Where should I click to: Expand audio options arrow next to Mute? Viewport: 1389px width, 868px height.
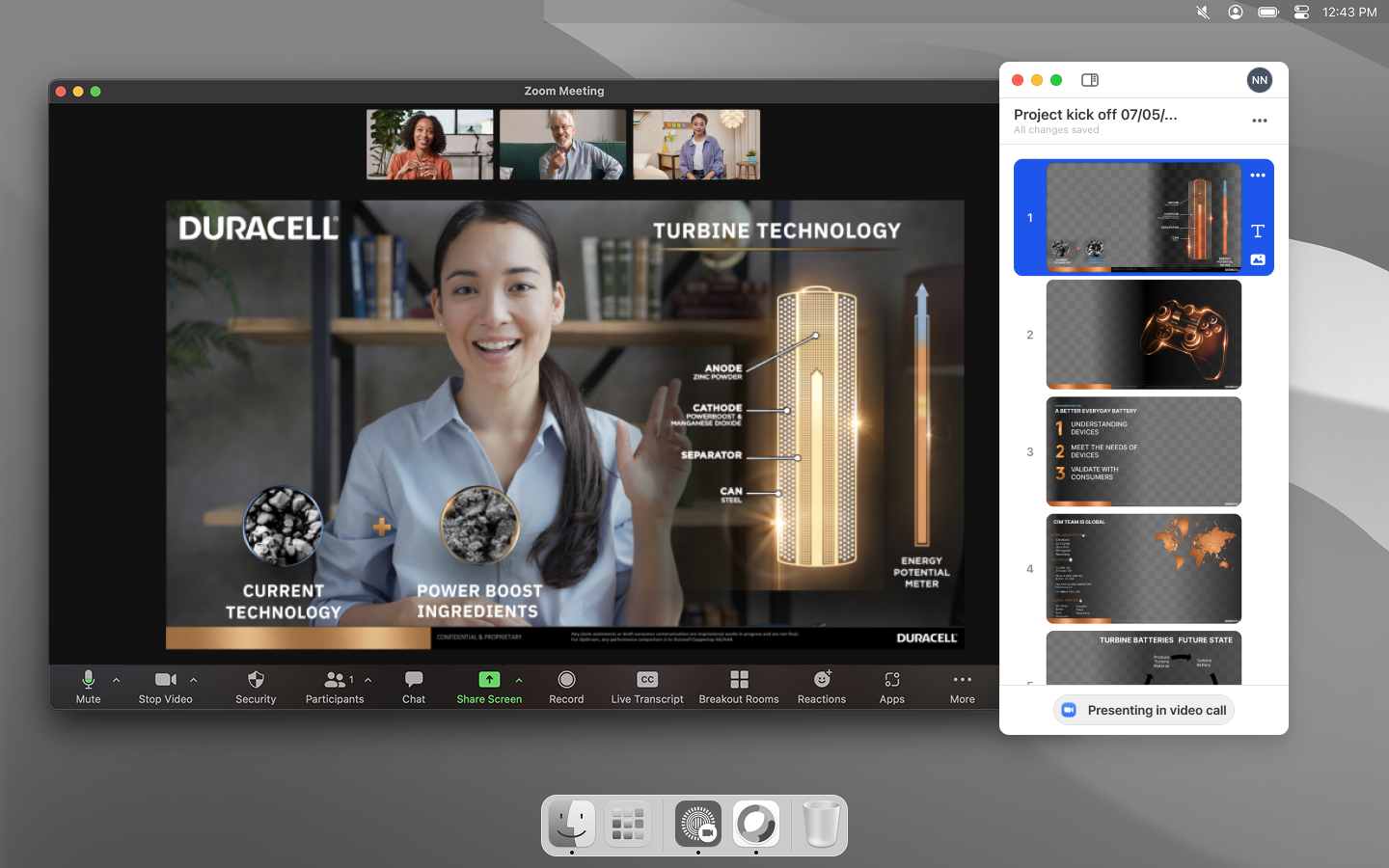click(x=117, y=680)
